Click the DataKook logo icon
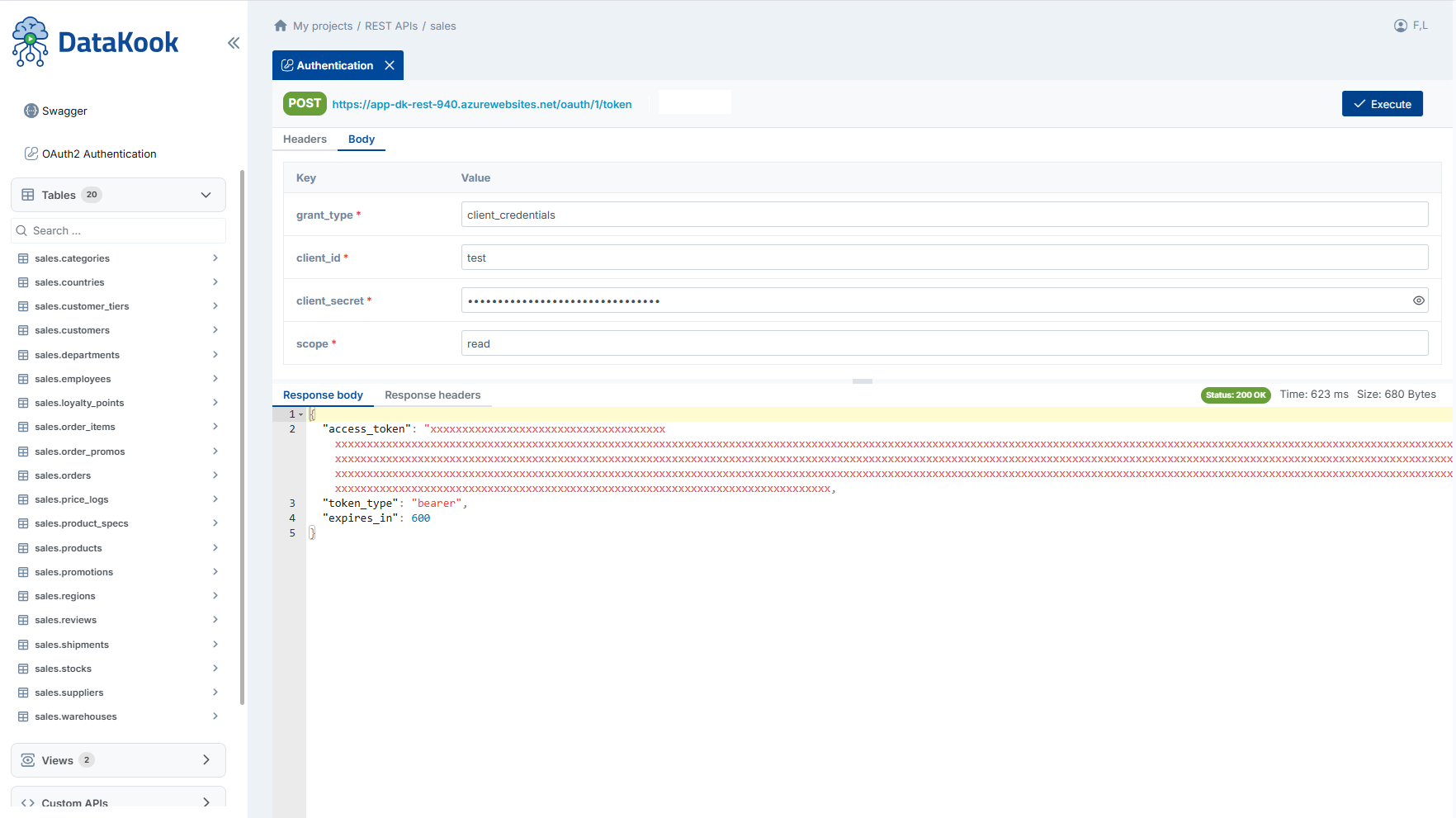Screen dimensions: 1456x818 coord(31,41)
